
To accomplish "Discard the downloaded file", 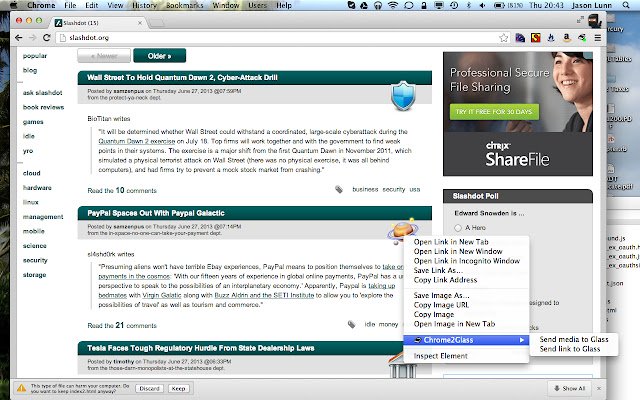I will click(x=149, y=389).
